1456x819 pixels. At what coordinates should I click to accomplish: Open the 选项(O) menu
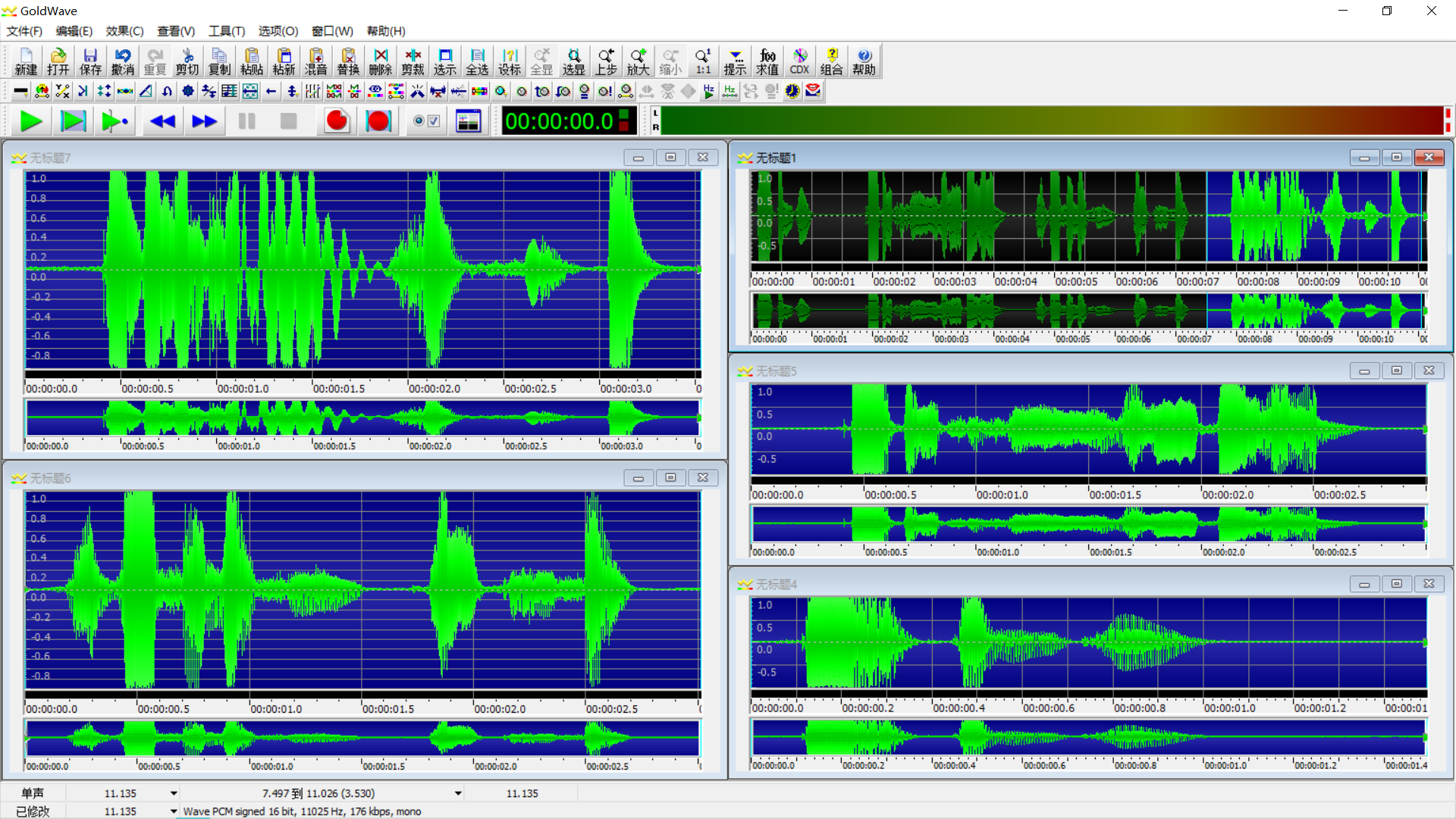tap(278, 31)
